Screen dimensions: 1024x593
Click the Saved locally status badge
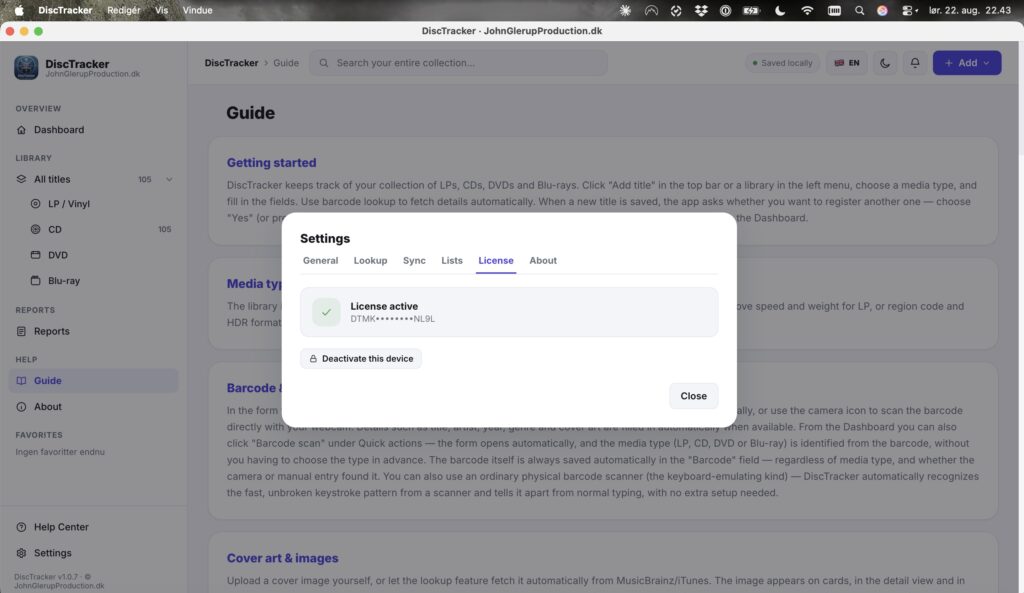pos(782,63)
